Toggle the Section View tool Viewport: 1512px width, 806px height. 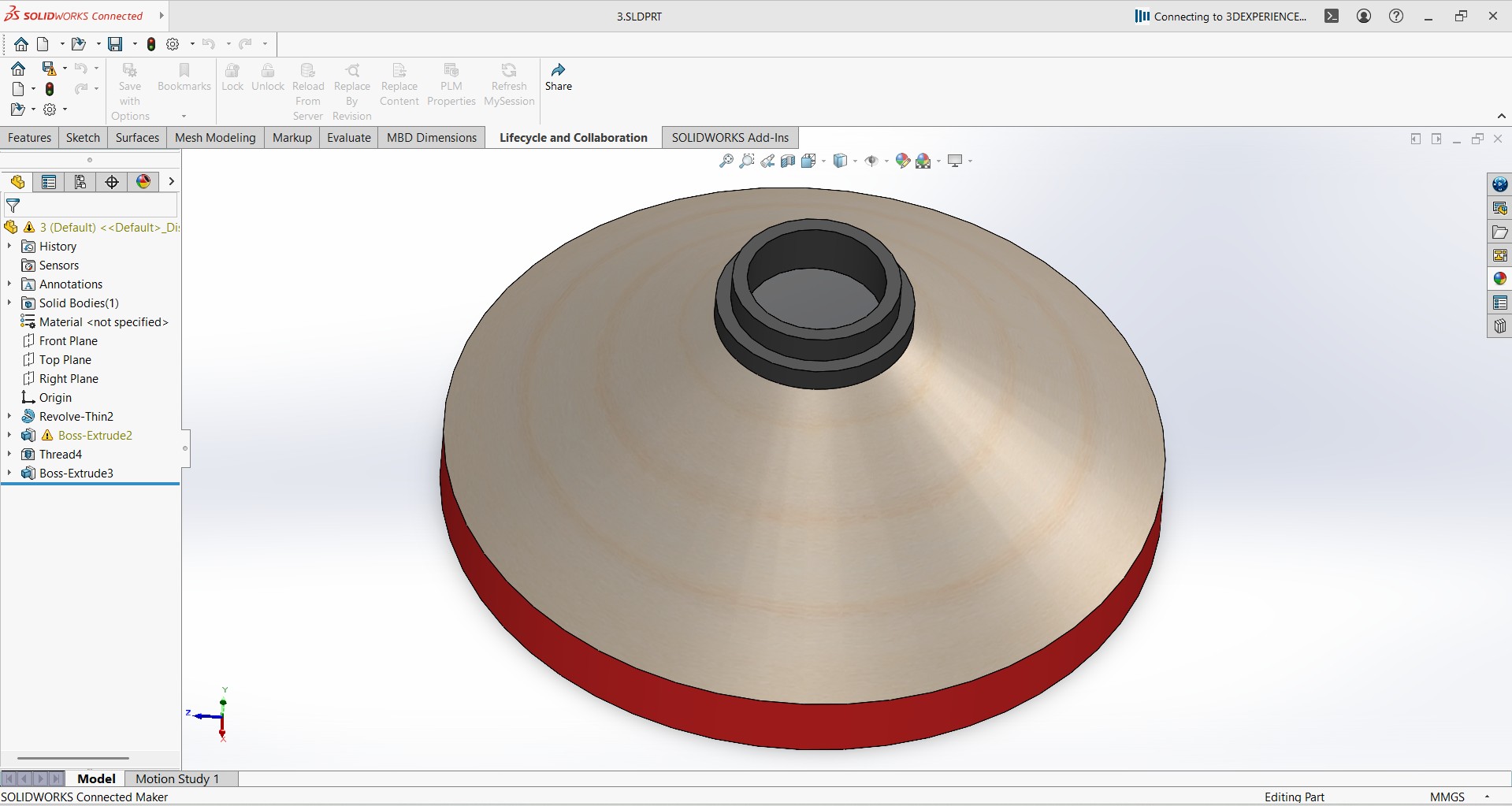[x=788, y=161]
